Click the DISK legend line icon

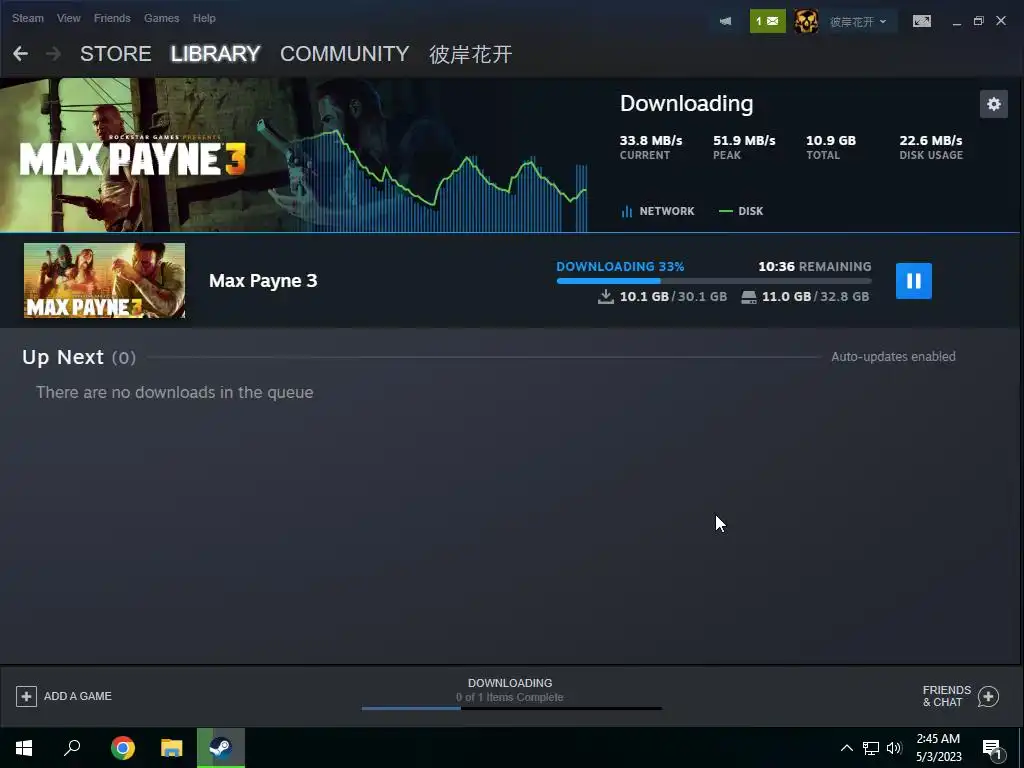click(x=726, y=212)
